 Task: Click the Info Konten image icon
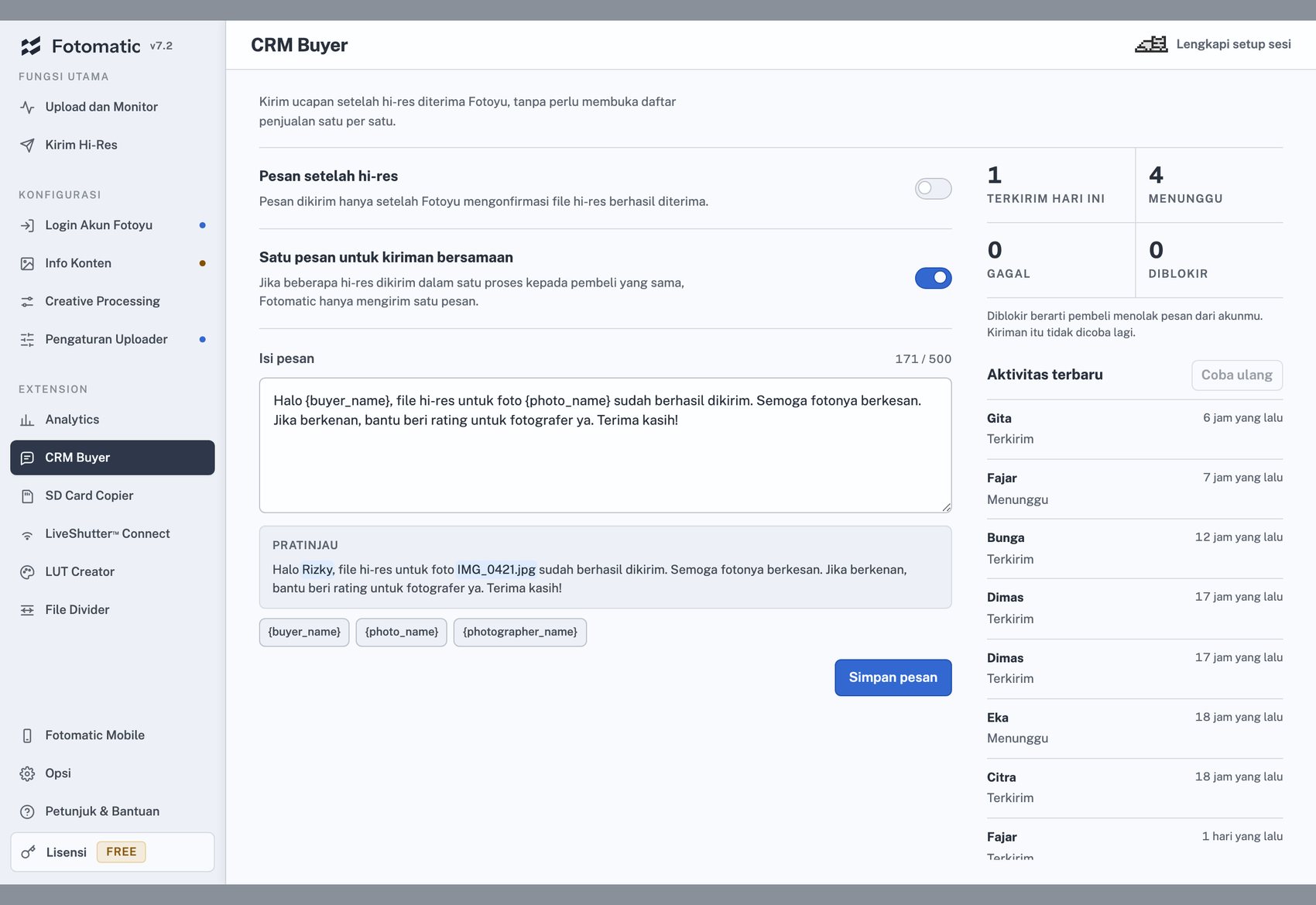pyautogui.click(x=27, y=263)
